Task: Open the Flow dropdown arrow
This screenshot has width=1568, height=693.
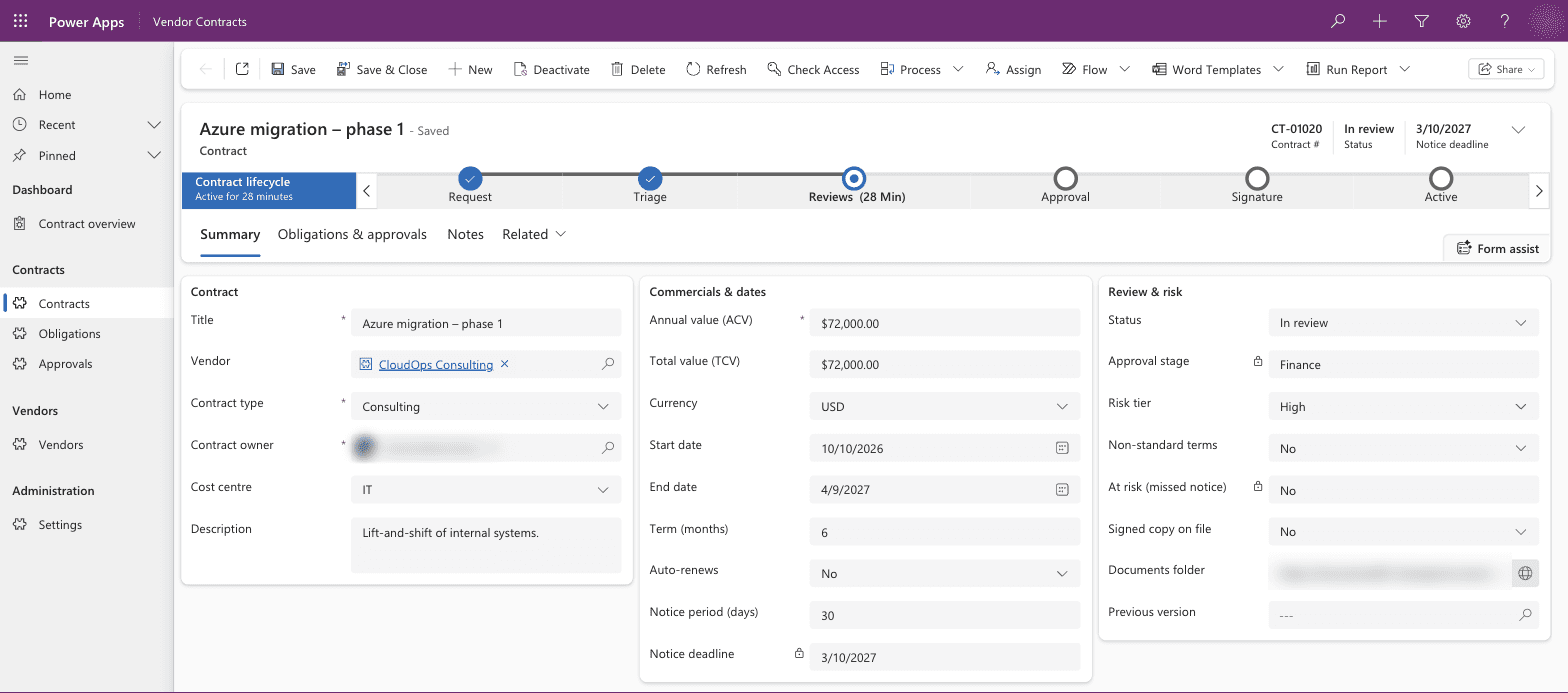Action: (x=1124, y=69)
